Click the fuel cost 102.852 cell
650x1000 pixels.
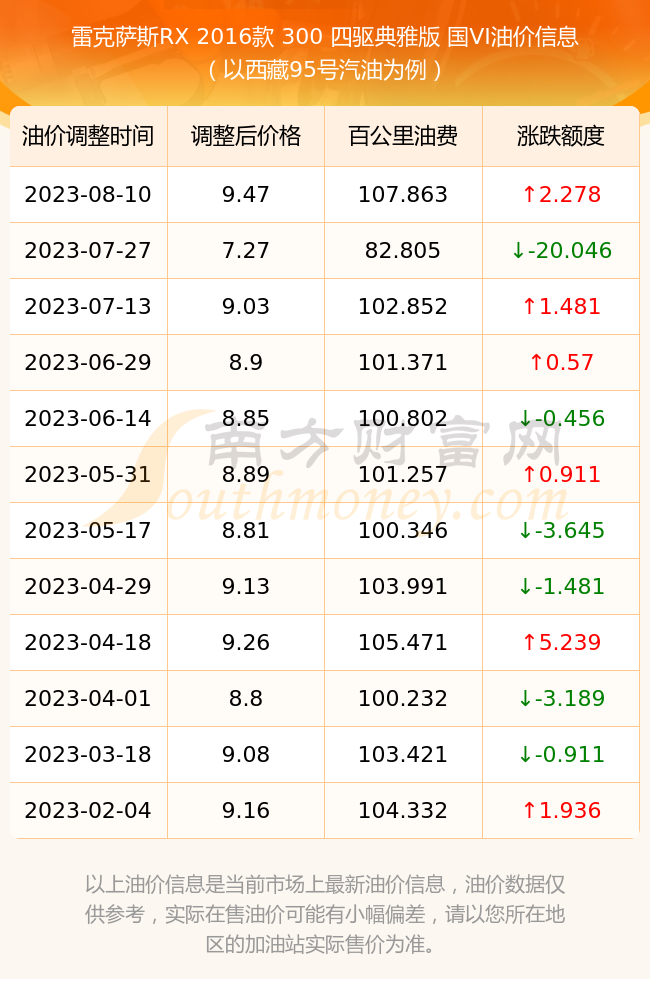(403, 307)
